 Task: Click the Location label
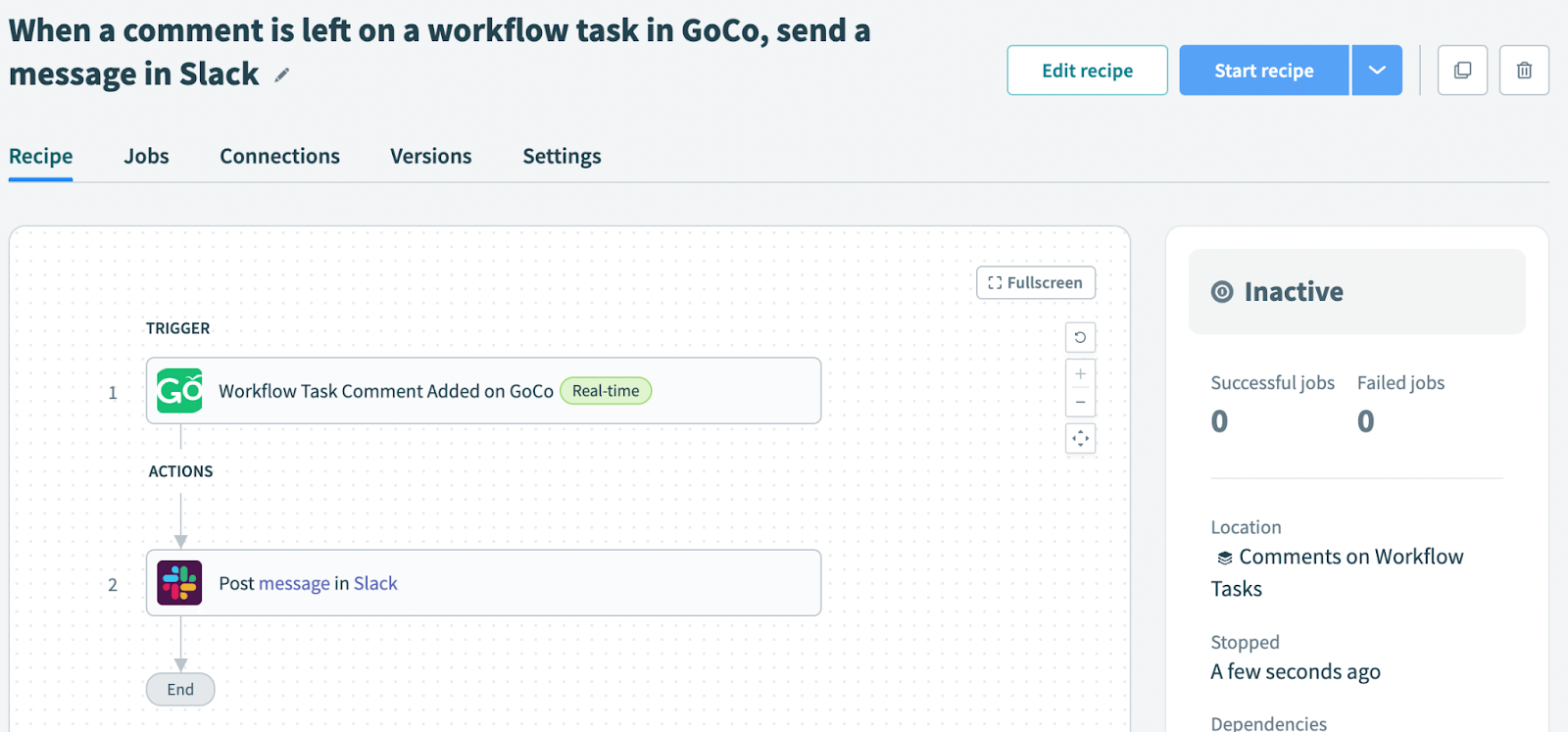(x=1246, y=527)
